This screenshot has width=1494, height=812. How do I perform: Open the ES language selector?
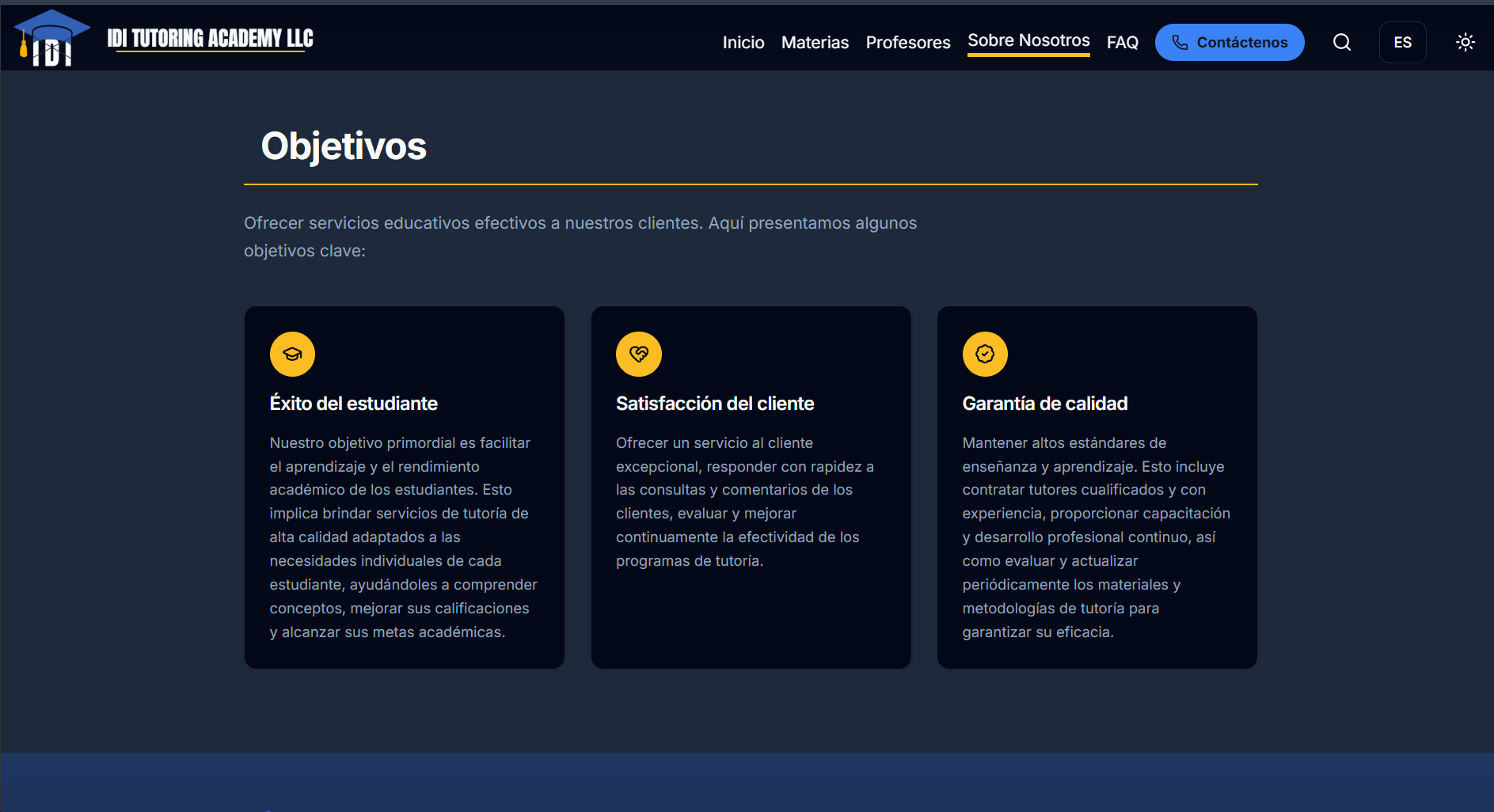pos(1403,42)
